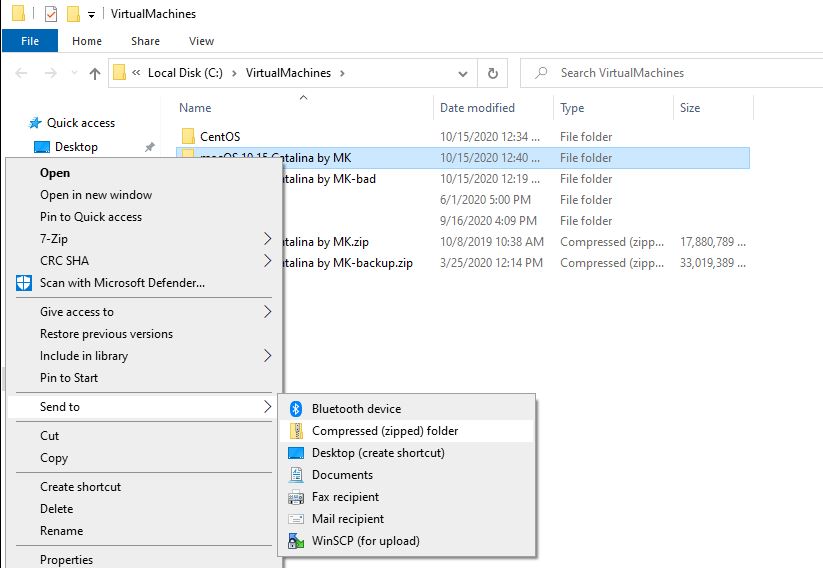Viewport: 823px width, 568px height.
Task: Click the refresh icon beside address bar
Action: [x=492, y=73]
